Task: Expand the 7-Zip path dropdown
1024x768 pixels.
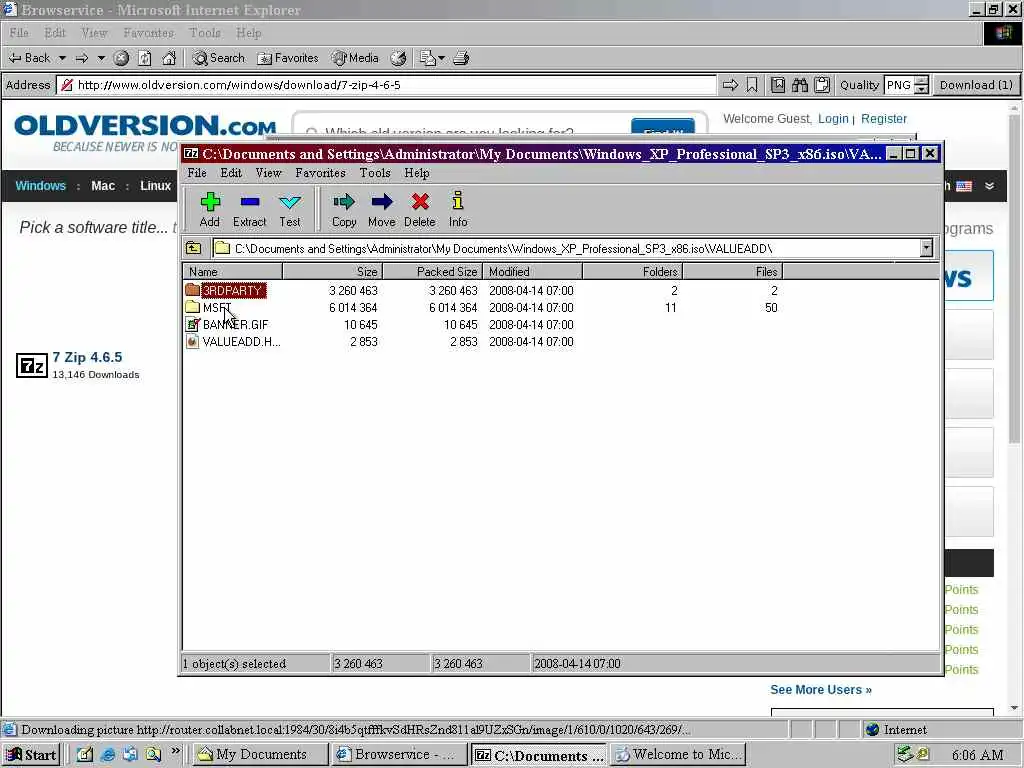Action: (x=926, y=248)
